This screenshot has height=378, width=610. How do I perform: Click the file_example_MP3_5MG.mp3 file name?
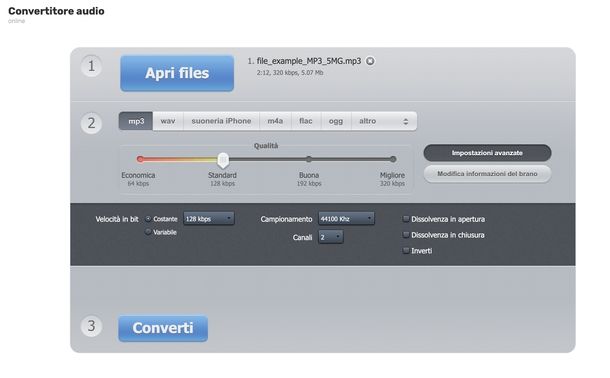[309, 61]
